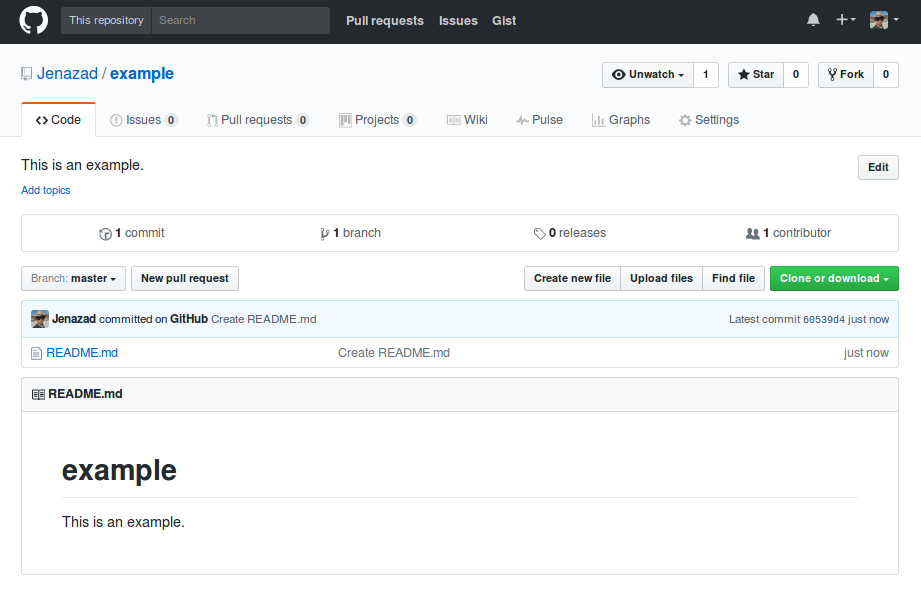Click the Projects counter badge showing 0
921x600 pixels.
(410, 120)
